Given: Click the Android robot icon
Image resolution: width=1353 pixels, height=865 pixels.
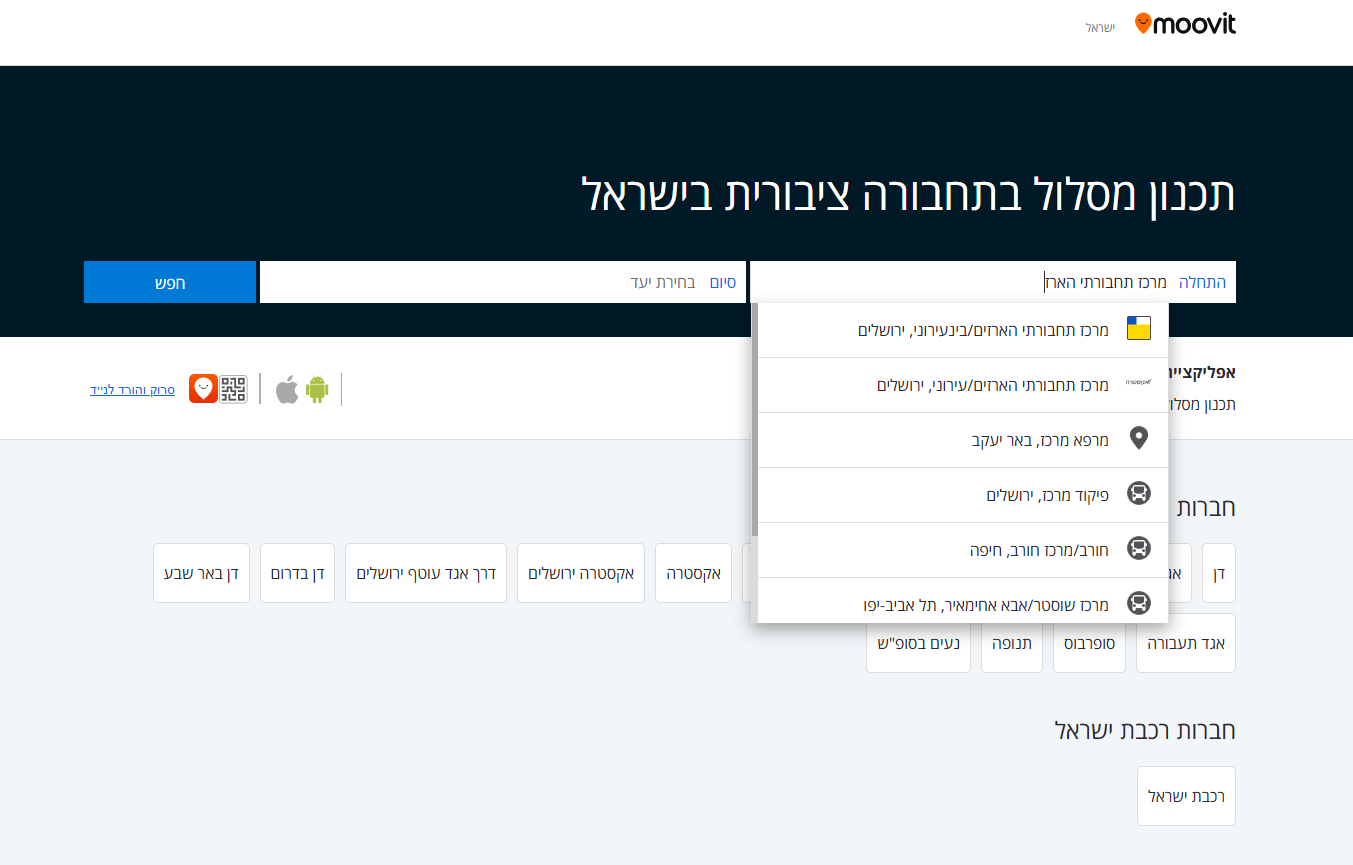Looking at the screenshot, I should click(318, 388).
